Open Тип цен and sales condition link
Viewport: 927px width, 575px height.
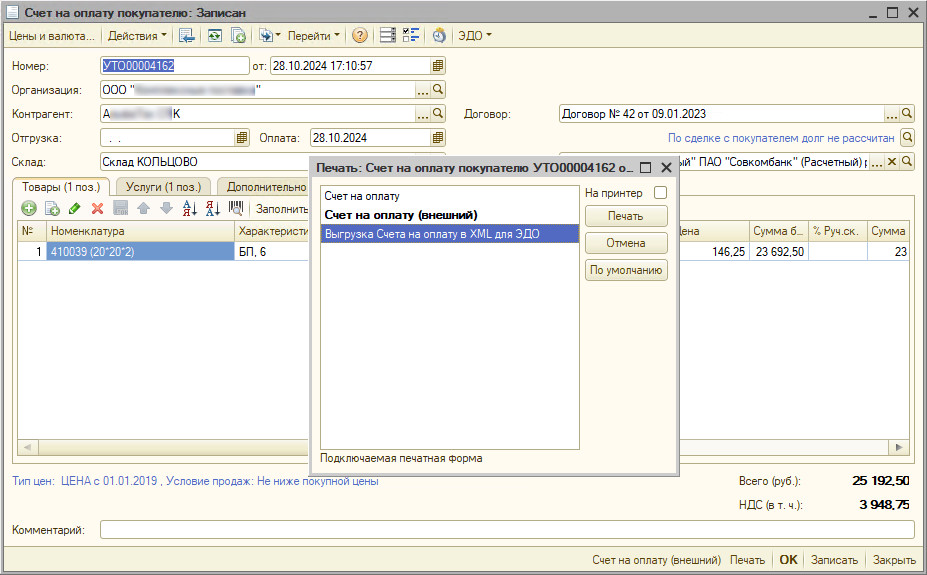point(195,481)
